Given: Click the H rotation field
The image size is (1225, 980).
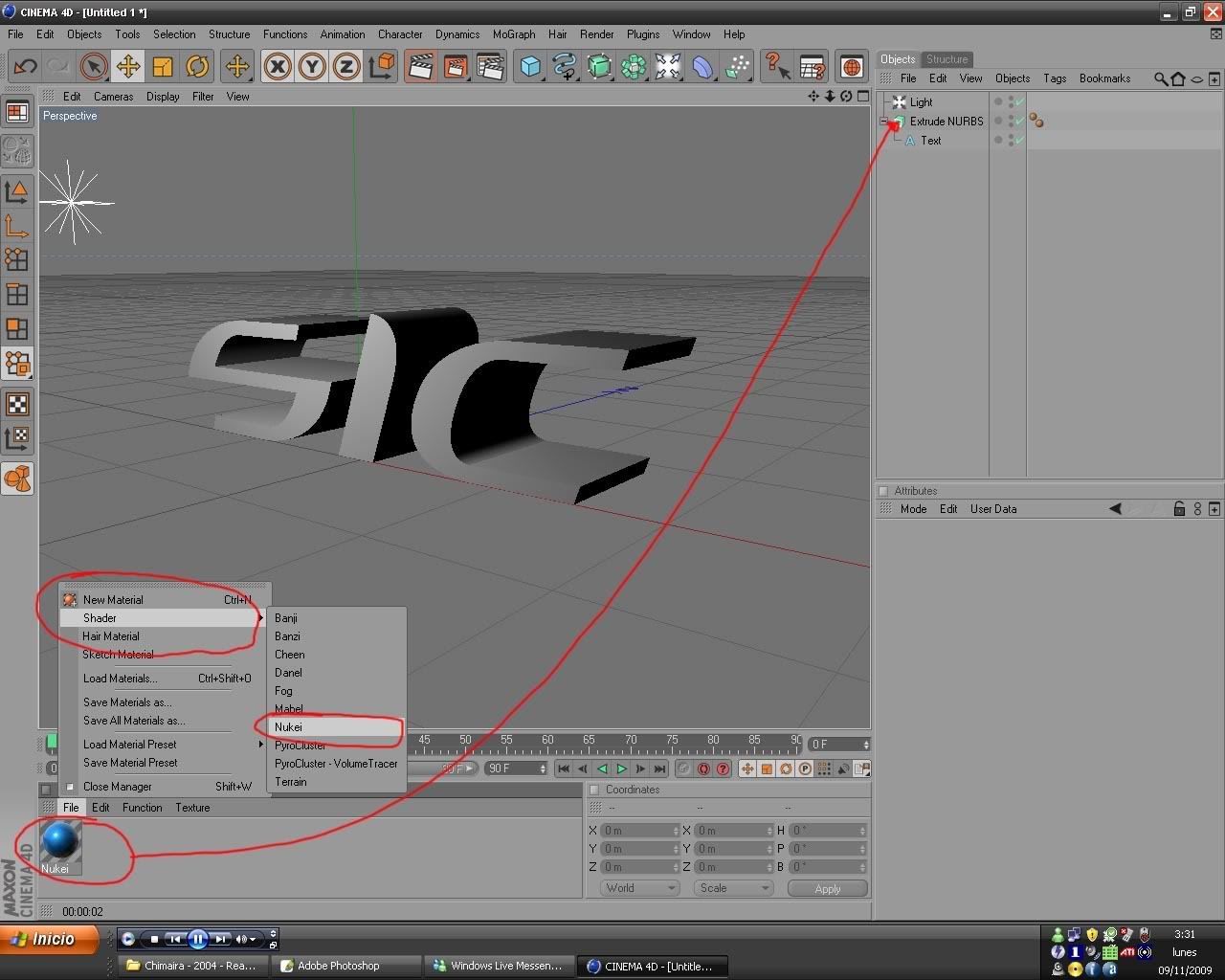Looking at the screenshot, I should coord(827,830).
